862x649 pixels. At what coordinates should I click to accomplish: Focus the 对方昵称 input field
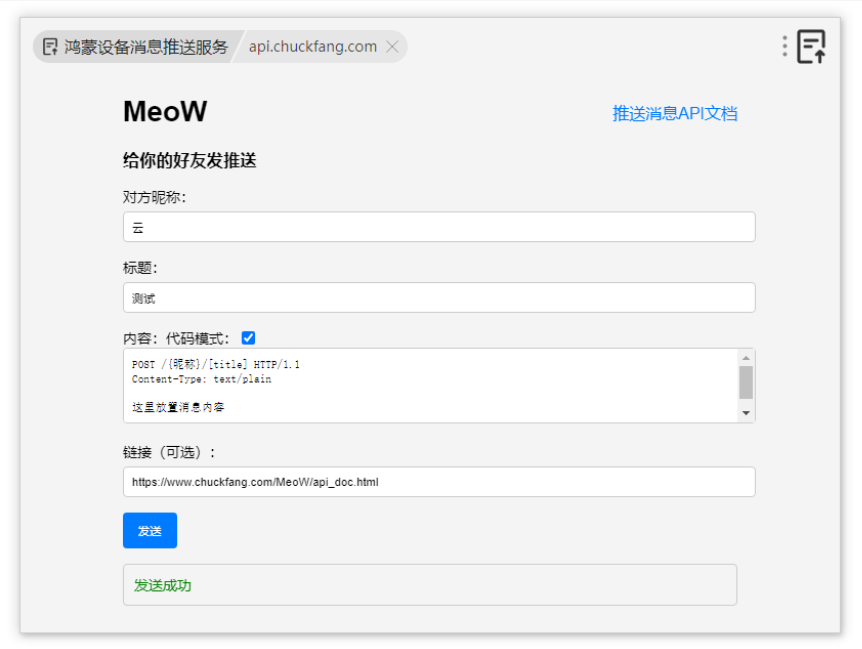click(439, 227)
